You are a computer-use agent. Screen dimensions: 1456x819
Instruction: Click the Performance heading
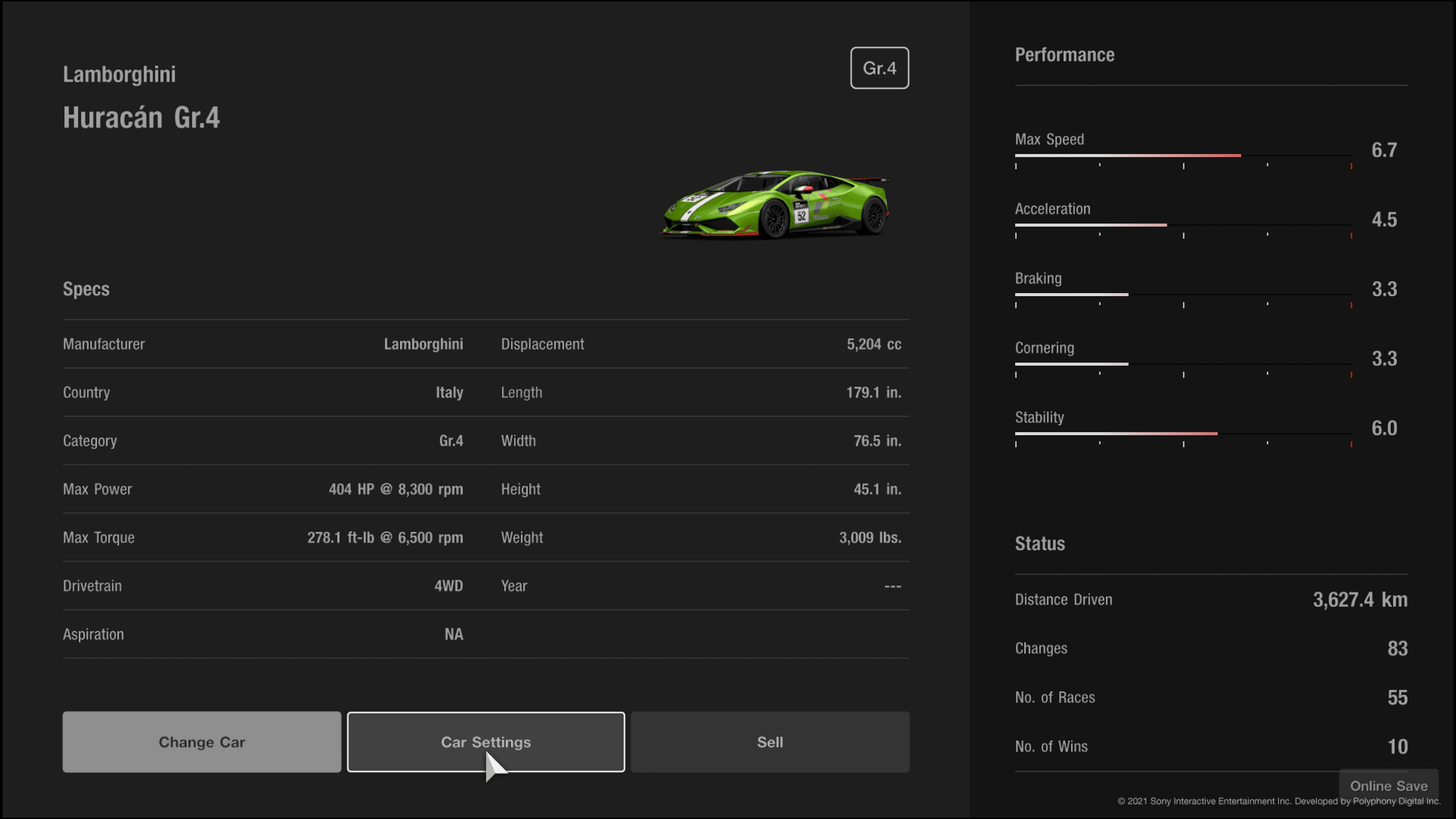[x=1064, y=55]
